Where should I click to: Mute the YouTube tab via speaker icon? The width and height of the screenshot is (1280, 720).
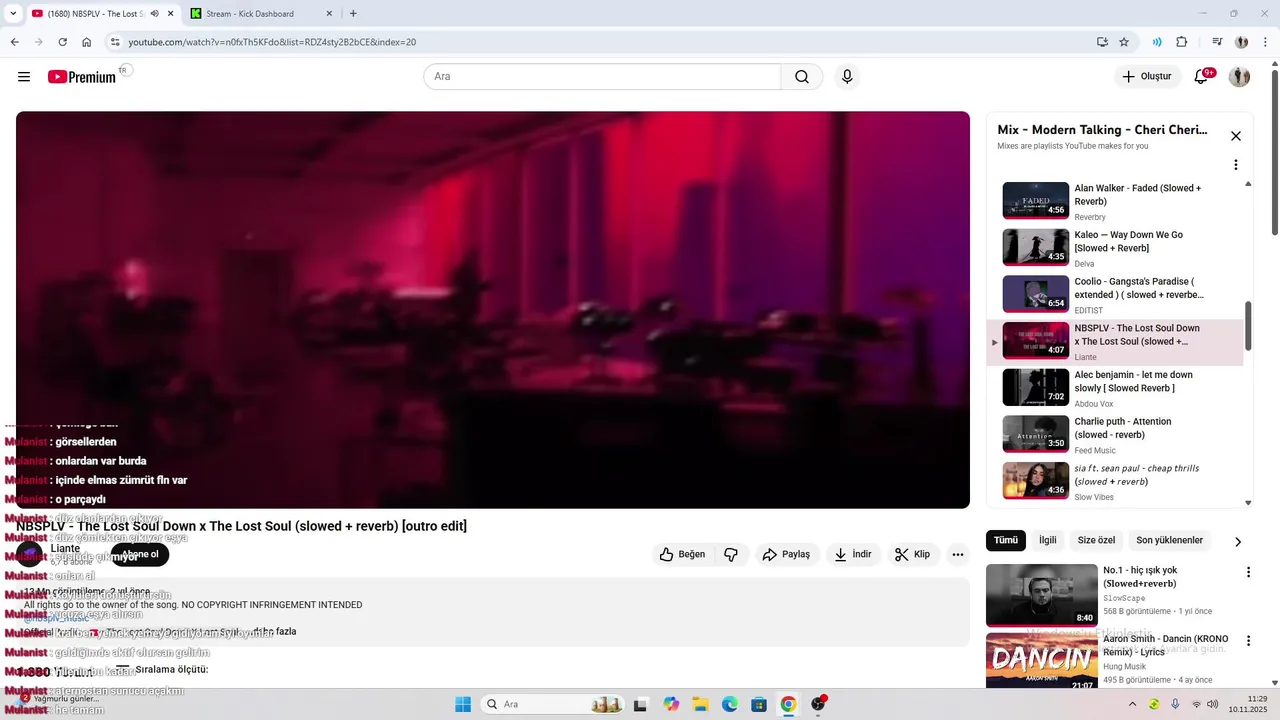[154, 14]
